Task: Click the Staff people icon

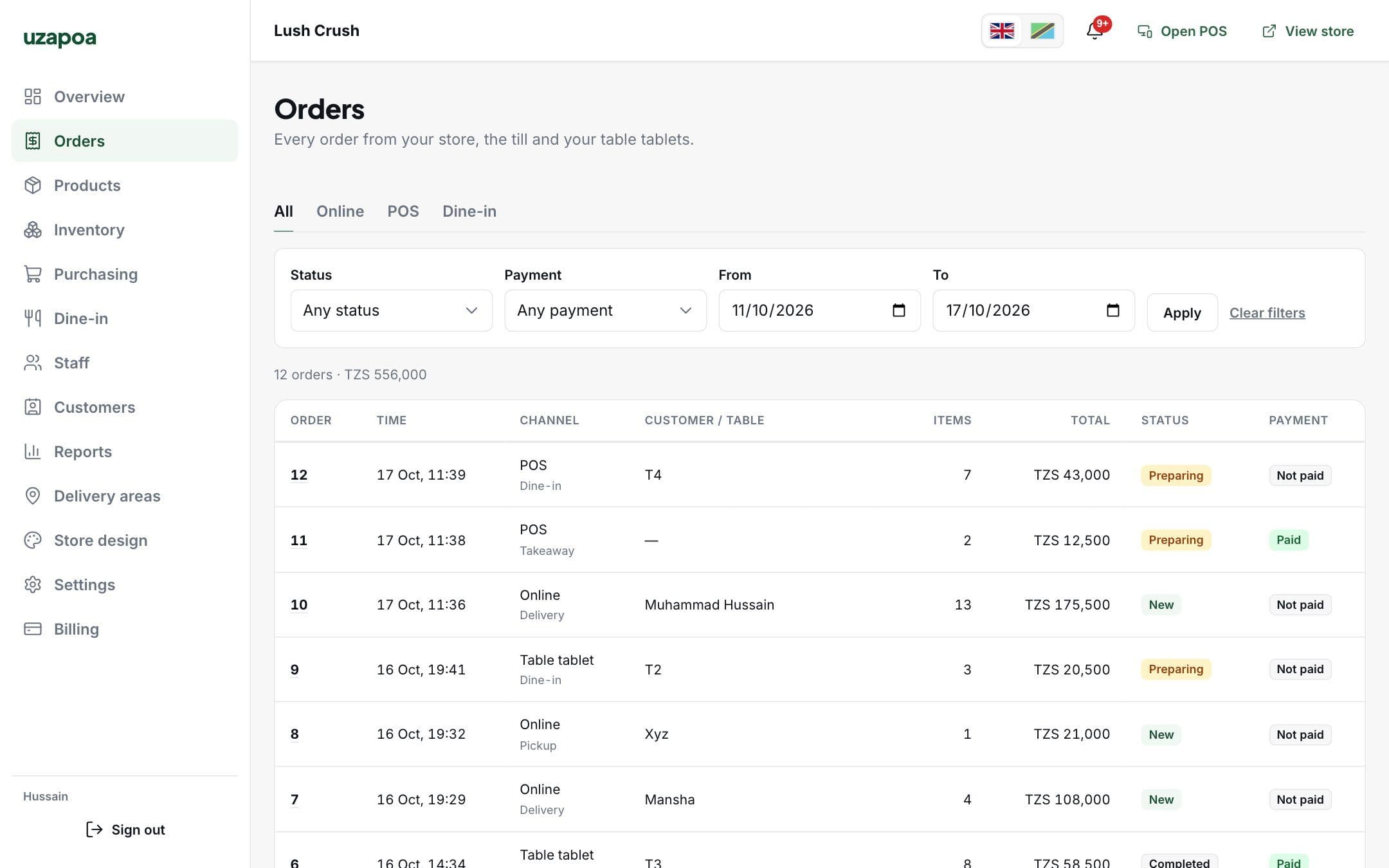Action: click(x=33, y=363)
